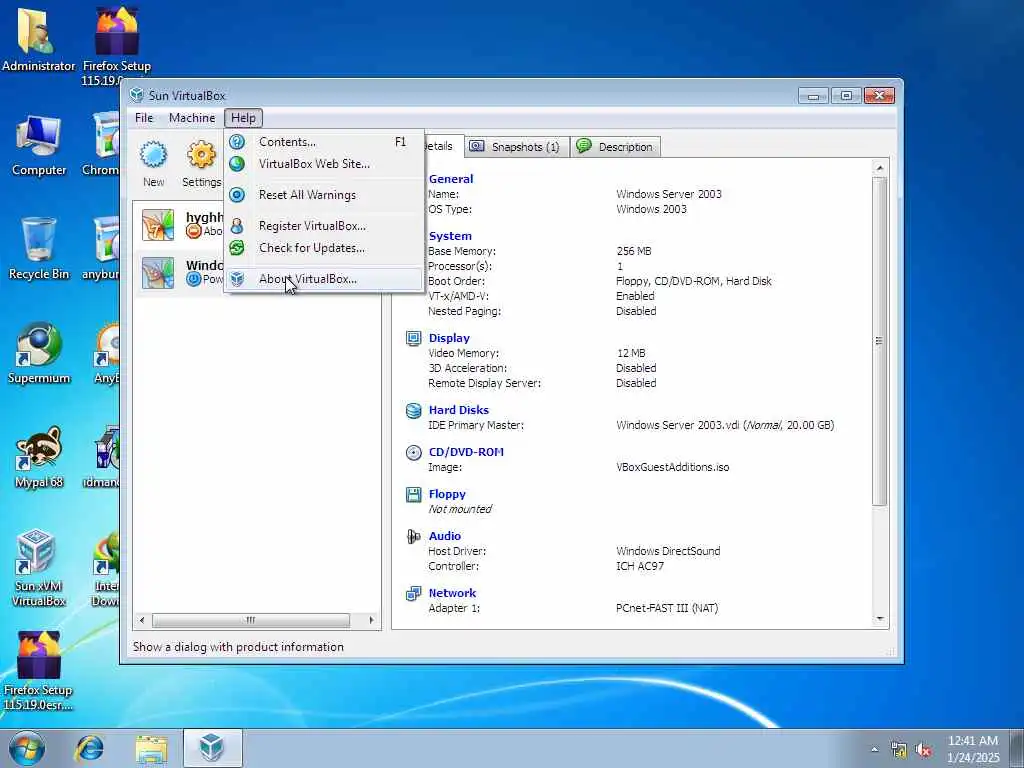Click VM list horizontal scroll left arrow
The image size is (1024, 768).
pyautogui.click(x=142, y=620)
